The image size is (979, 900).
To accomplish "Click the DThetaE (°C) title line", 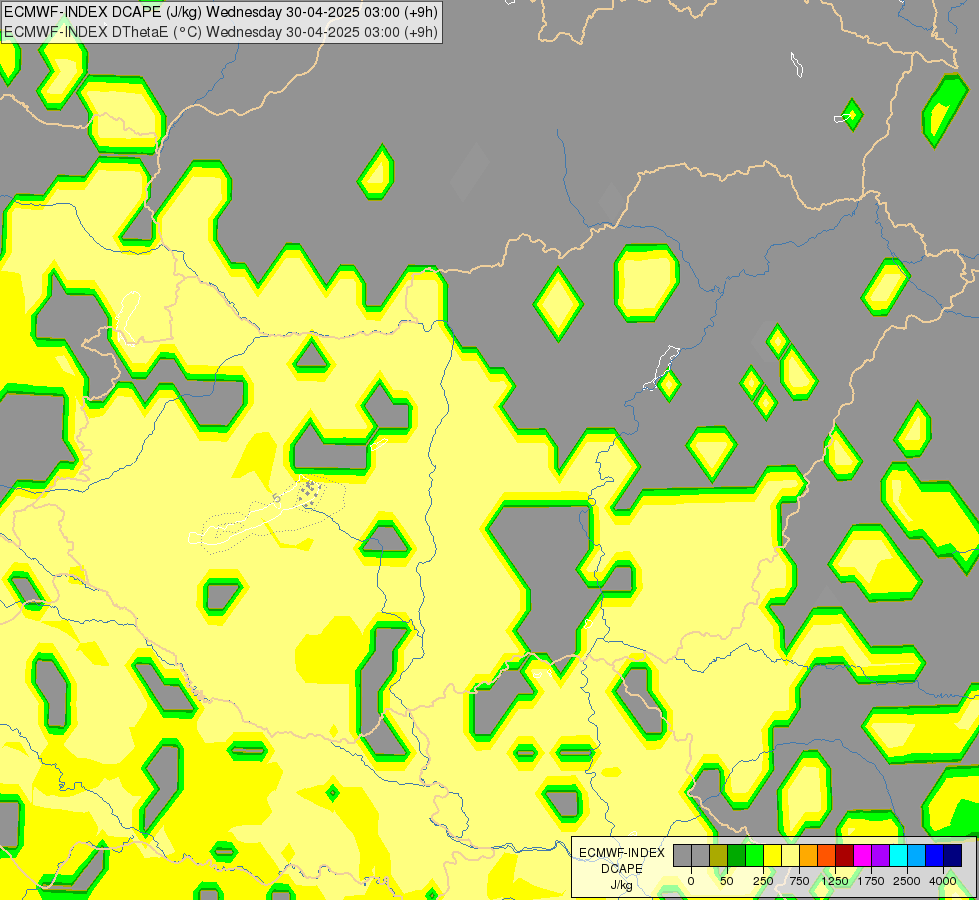I will [x=221, y=32].
